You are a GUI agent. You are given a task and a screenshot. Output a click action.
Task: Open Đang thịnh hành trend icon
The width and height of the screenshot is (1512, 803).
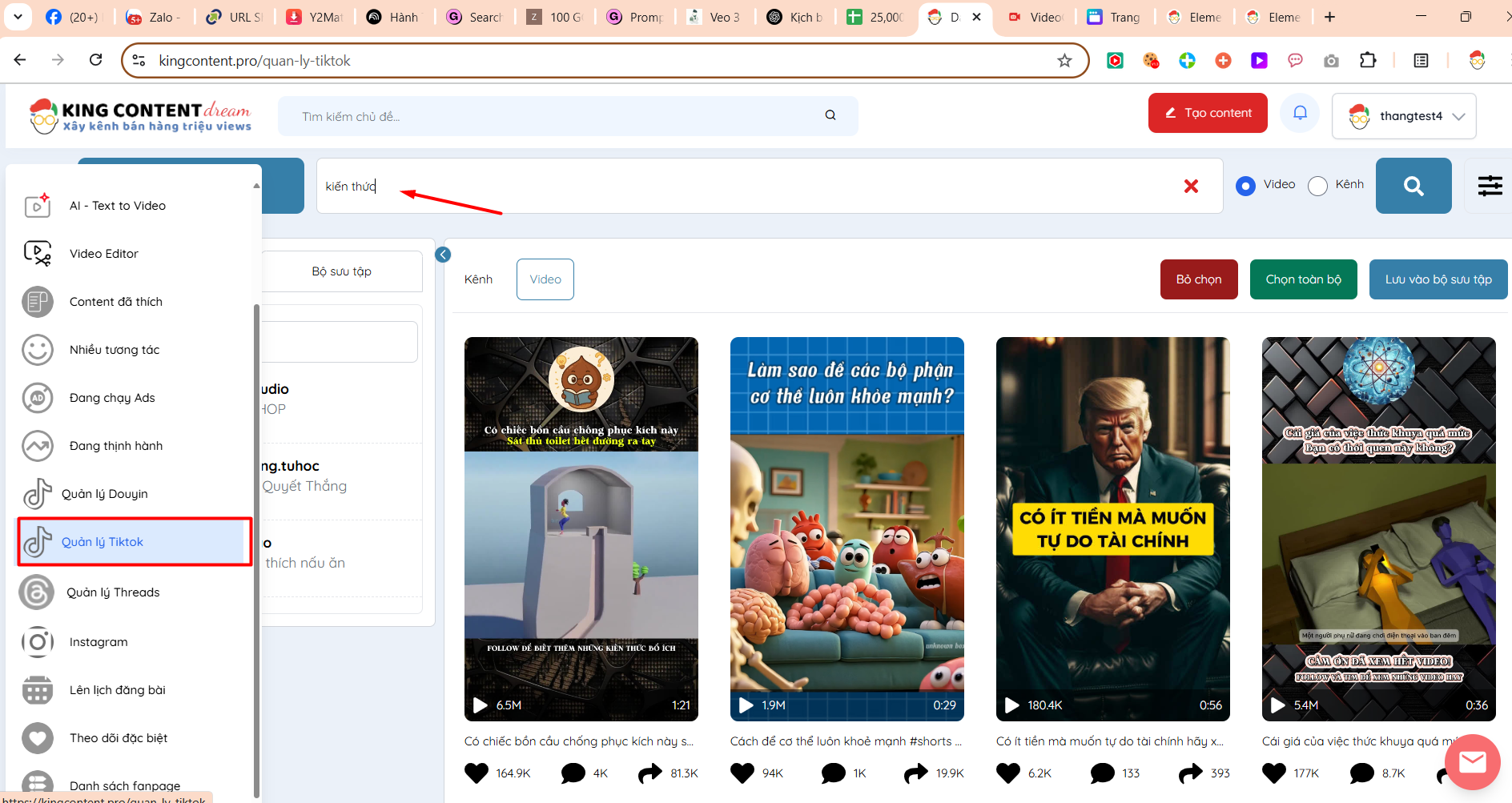(38, 446)
